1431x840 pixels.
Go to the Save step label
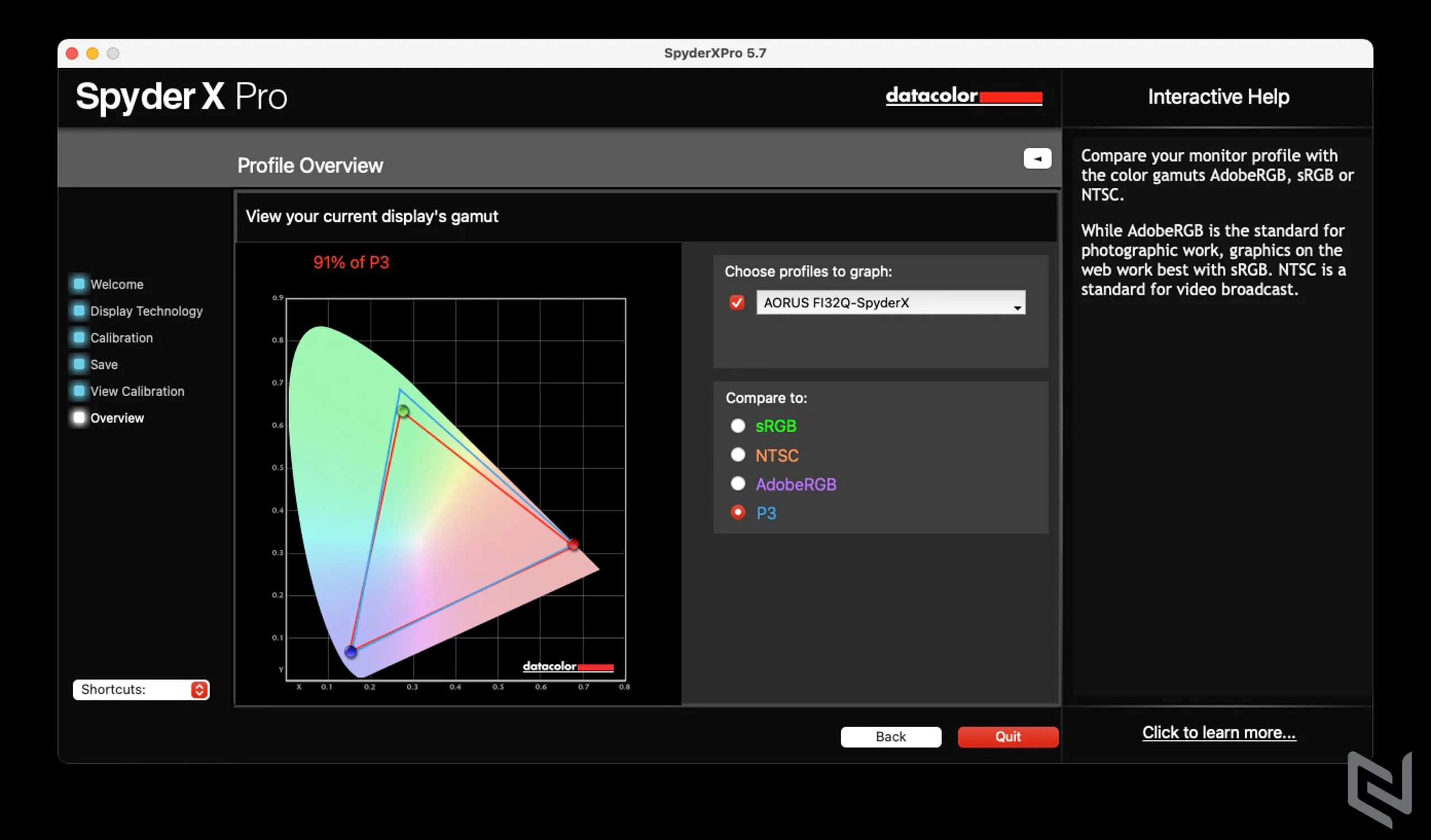[x=104, y=364]
